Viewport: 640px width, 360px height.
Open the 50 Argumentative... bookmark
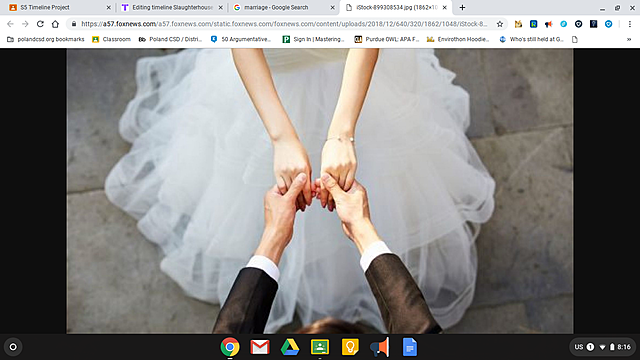click(x=241, y=39)
